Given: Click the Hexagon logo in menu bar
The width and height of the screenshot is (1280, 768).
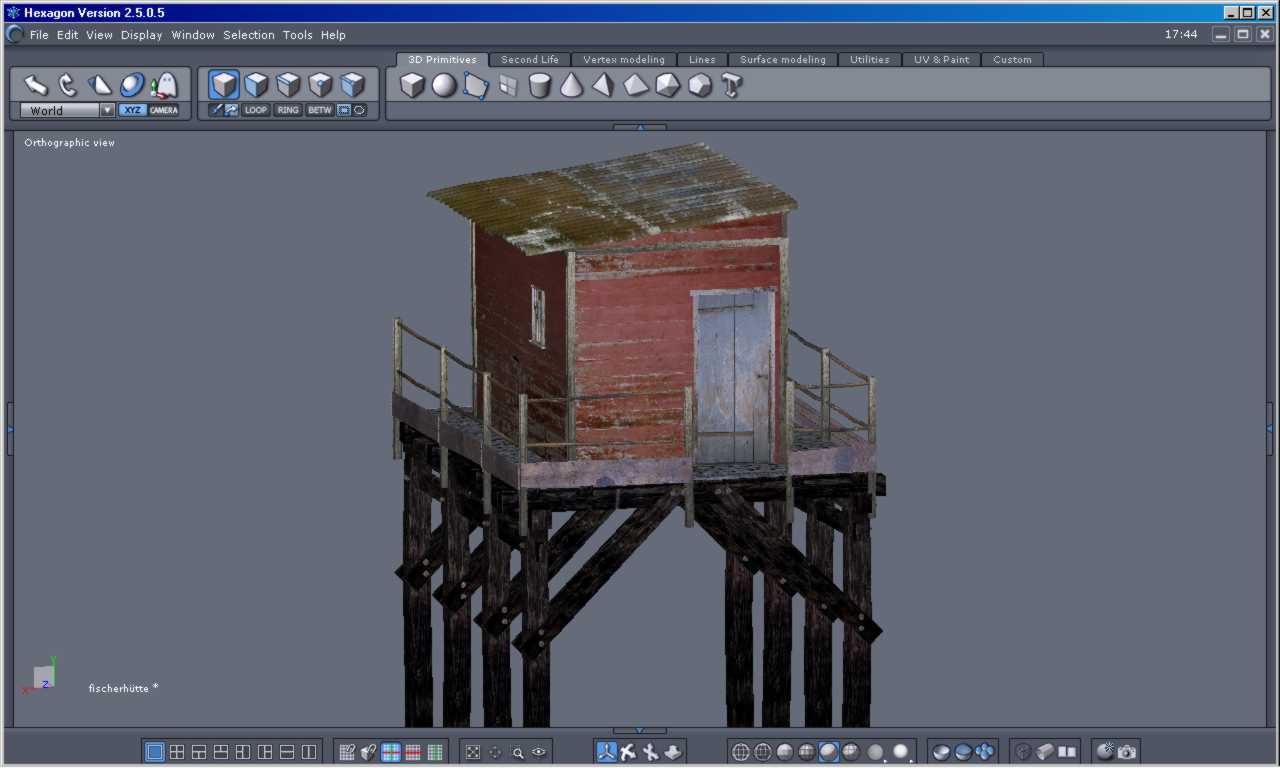Looking at the screenshot, I should pyautogui.click(x=15, y=34).
